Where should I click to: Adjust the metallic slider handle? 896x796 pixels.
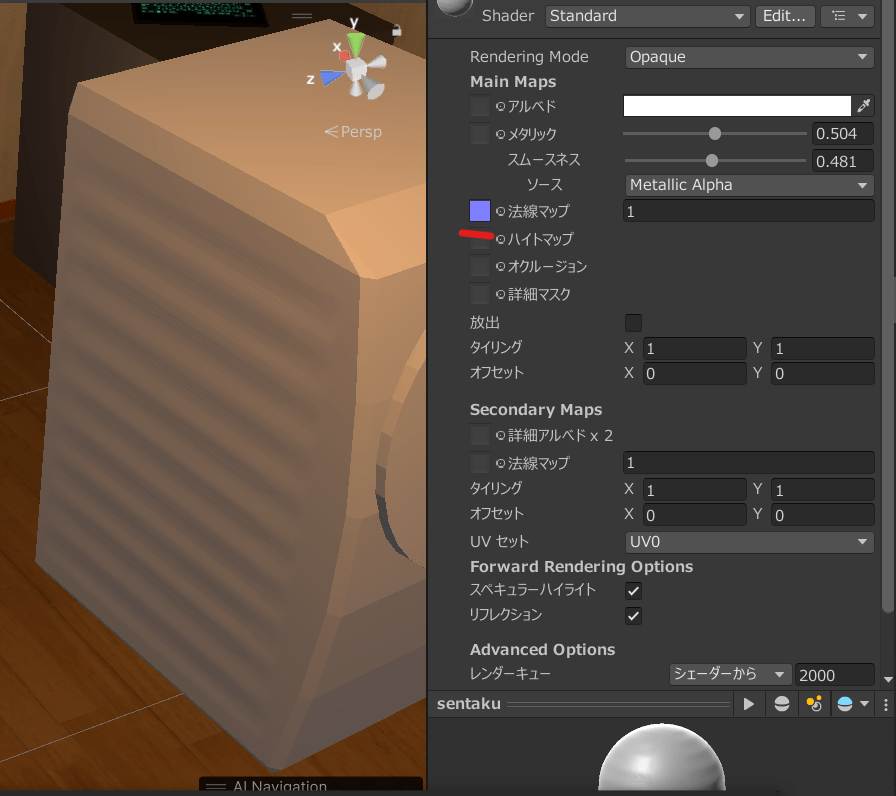pyautogui.click(x=715, y=134)
